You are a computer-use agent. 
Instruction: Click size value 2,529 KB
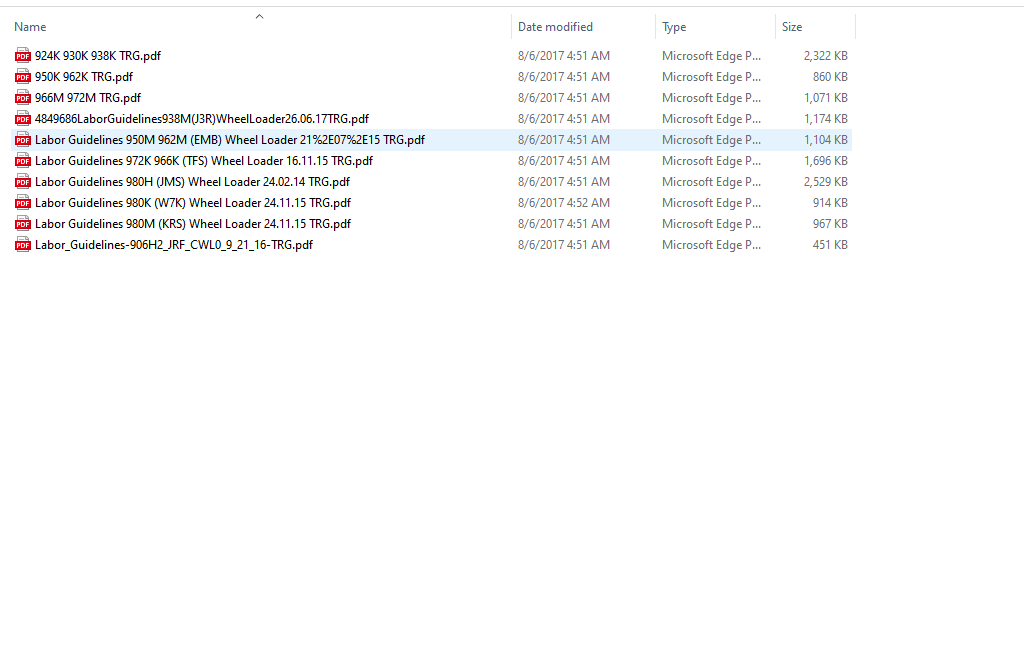(825, 182)
